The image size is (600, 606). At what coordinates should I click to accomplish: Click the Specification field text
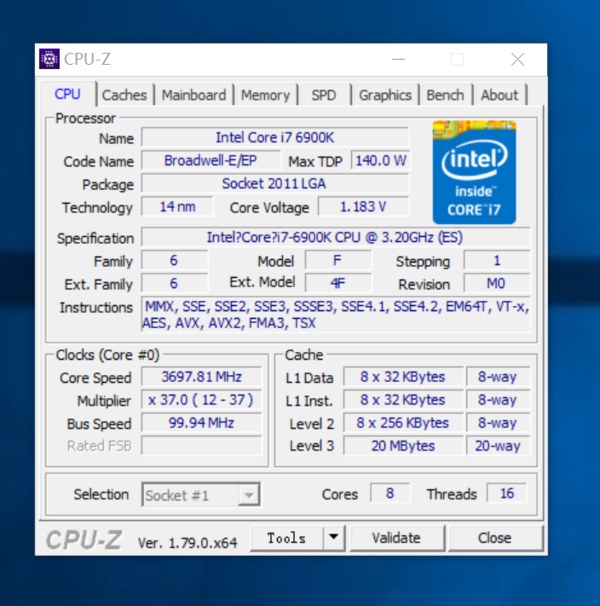pyautogui.click(x=336, y=237)
